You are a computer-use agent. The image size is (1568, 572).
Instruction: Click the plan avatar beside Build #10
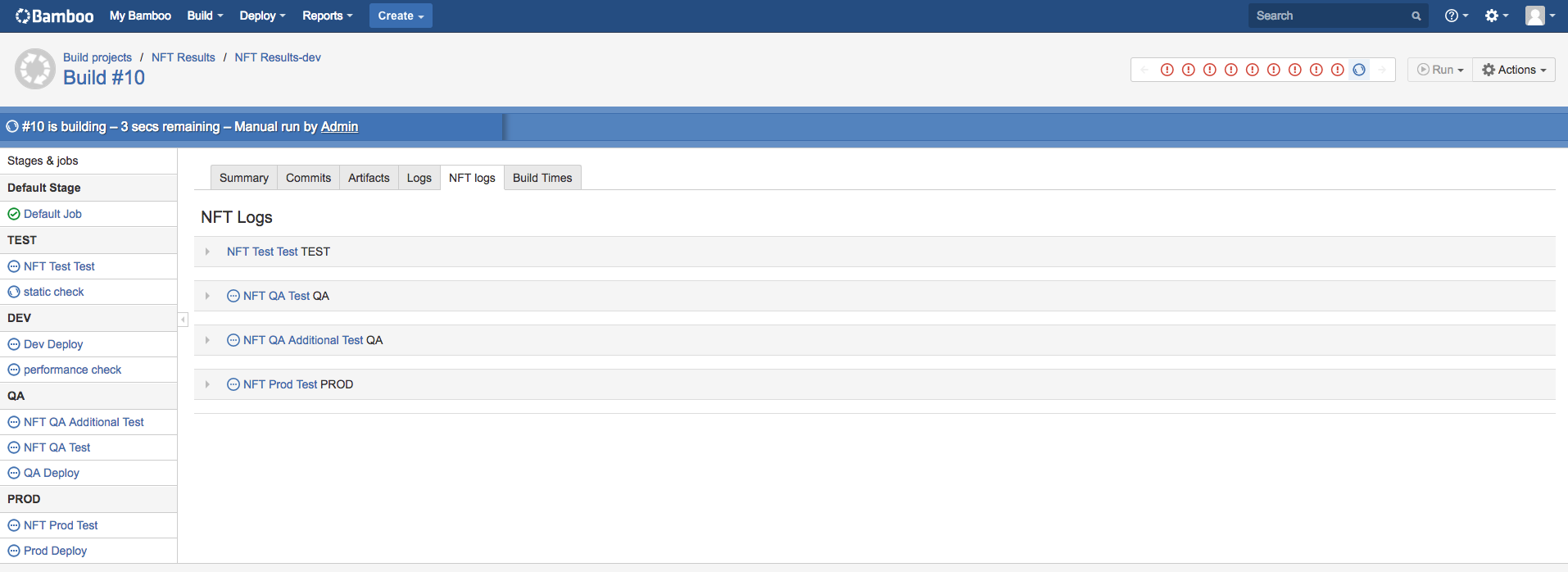click(x=35, y=69)
